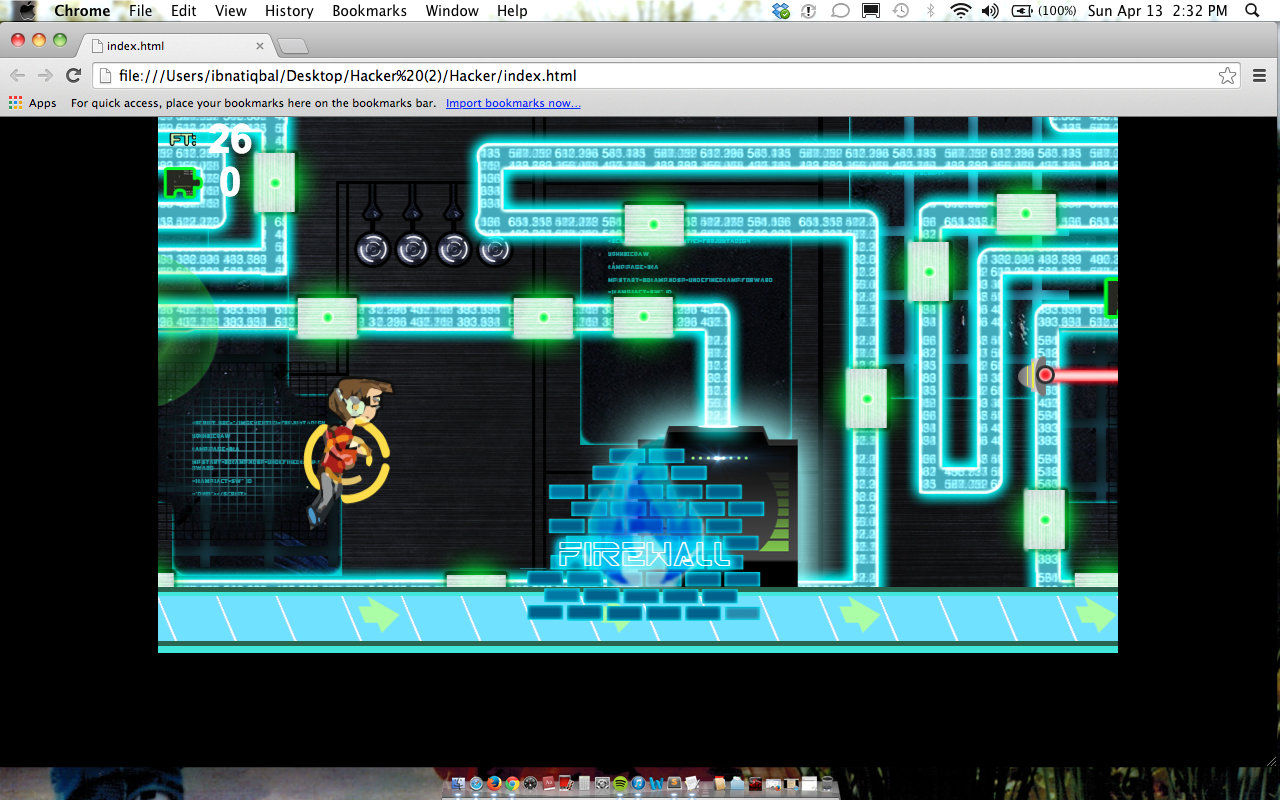This screenshot has height=800, width=1280.
Task: Click the FIREWALL brick obstacle
Action: click(646, 533)
